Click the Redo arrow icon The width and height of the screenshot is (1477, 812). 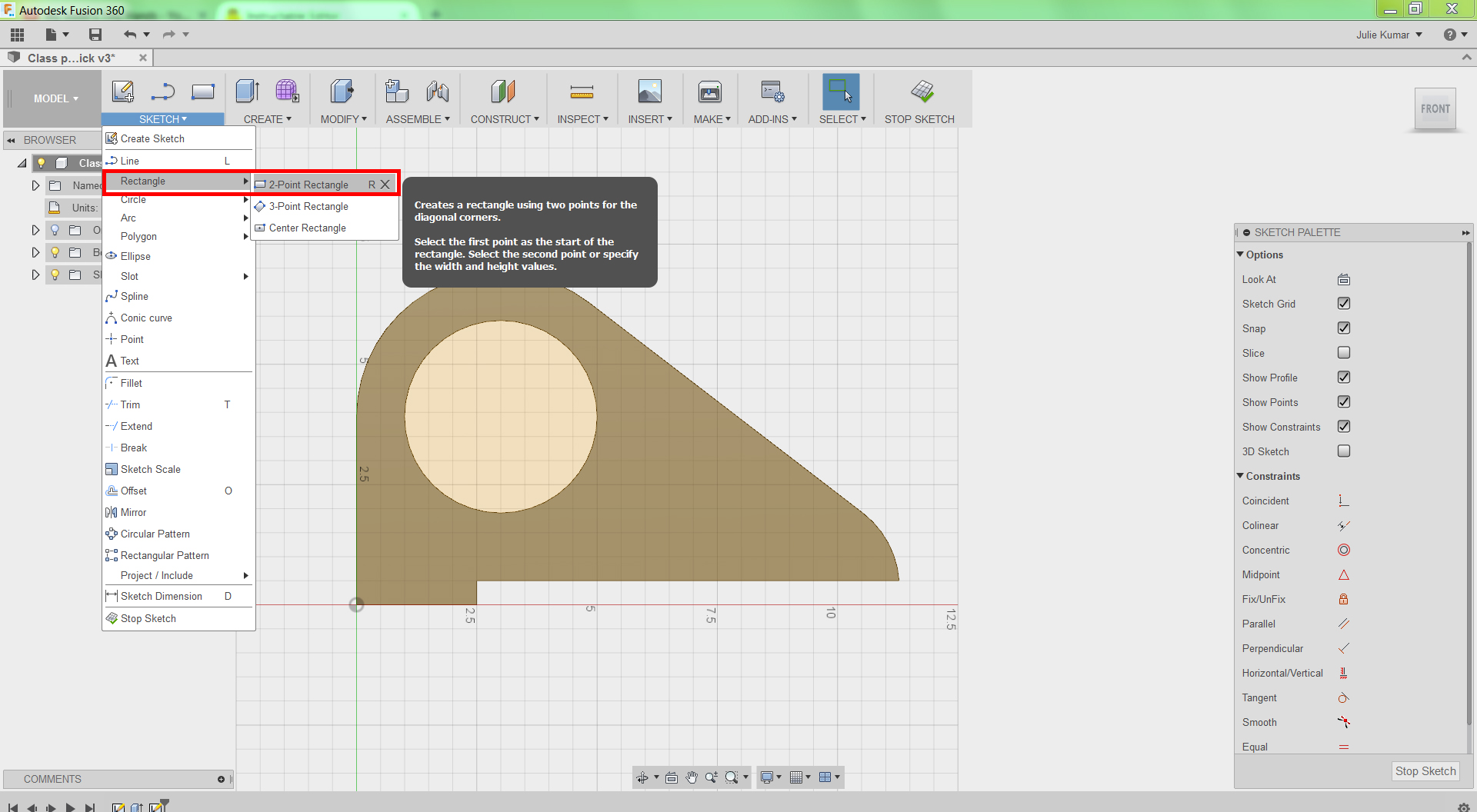169,35
